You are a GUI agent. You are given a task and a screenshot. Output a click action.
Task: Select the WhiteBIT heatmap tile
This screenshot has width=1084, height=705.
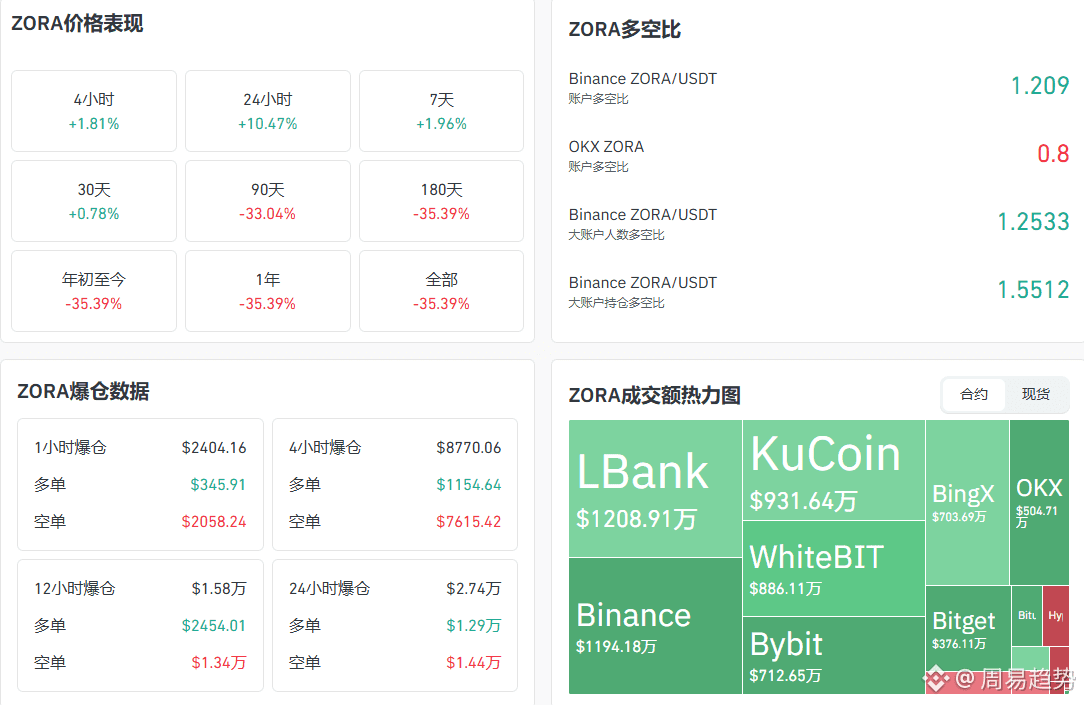(x=834, y=569)
